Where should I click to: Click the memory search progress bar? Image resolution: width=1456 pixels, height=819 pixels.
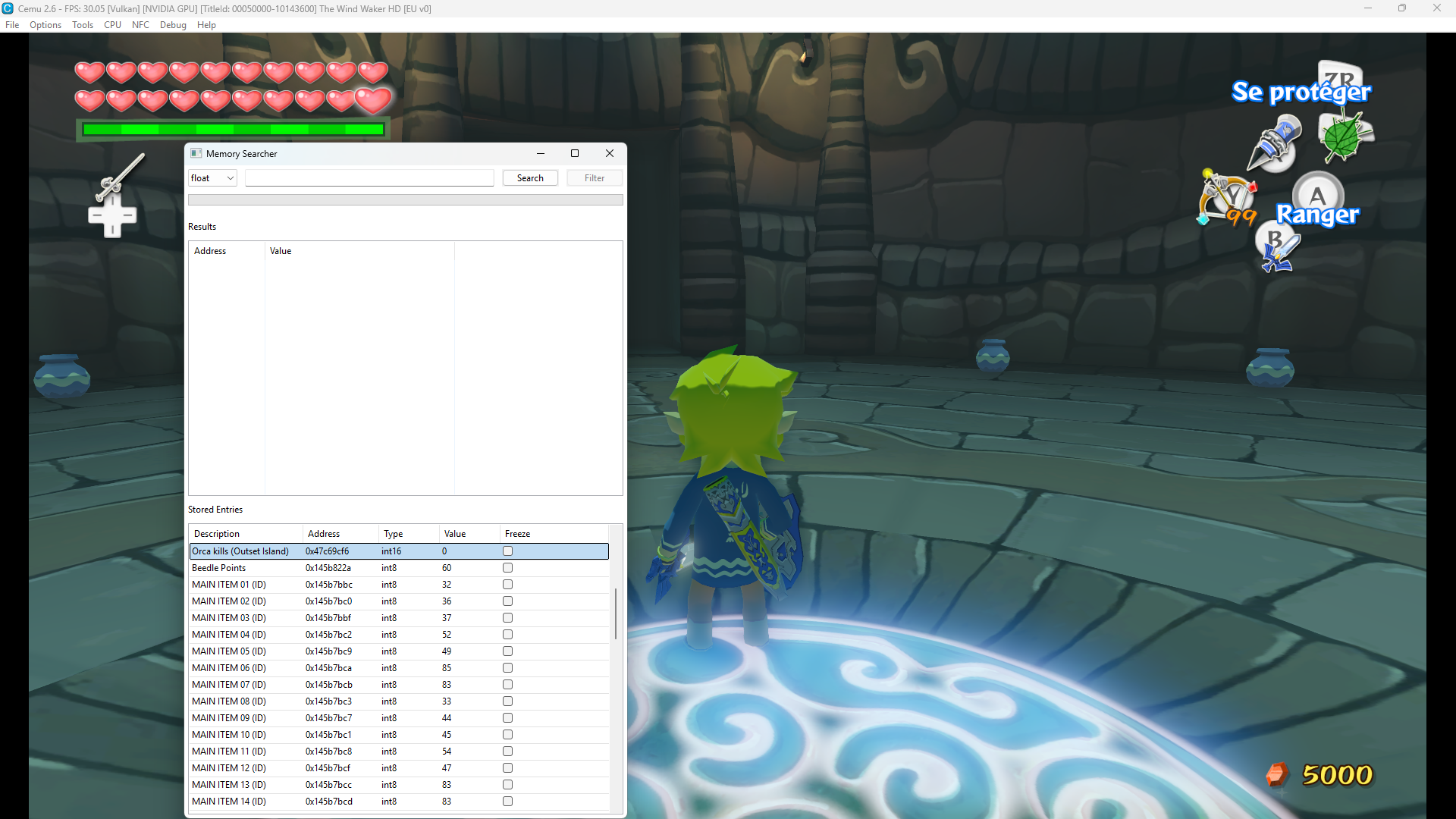(x=406, y=200)
